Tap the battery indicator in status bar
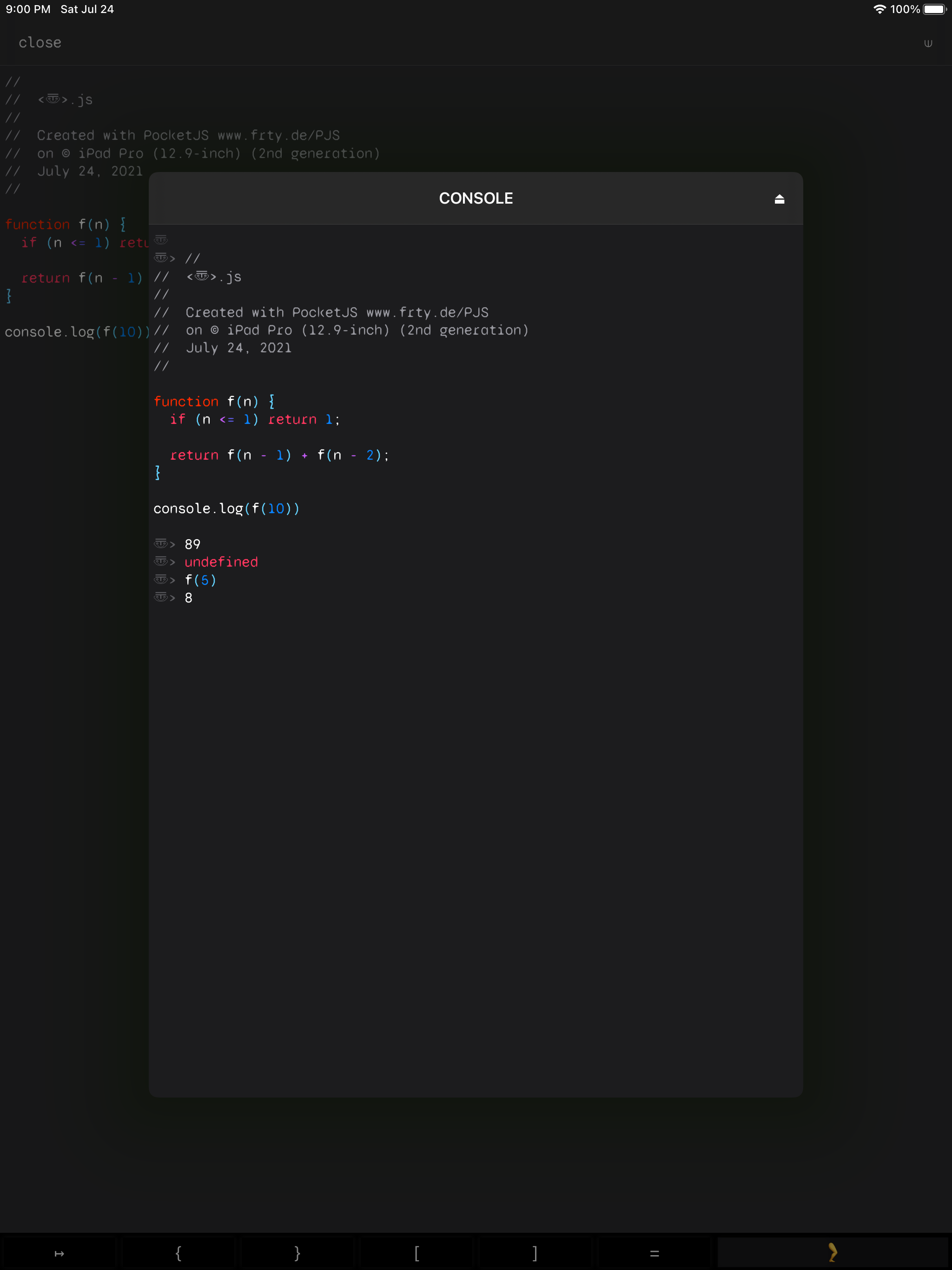 [x=933, y=9]
